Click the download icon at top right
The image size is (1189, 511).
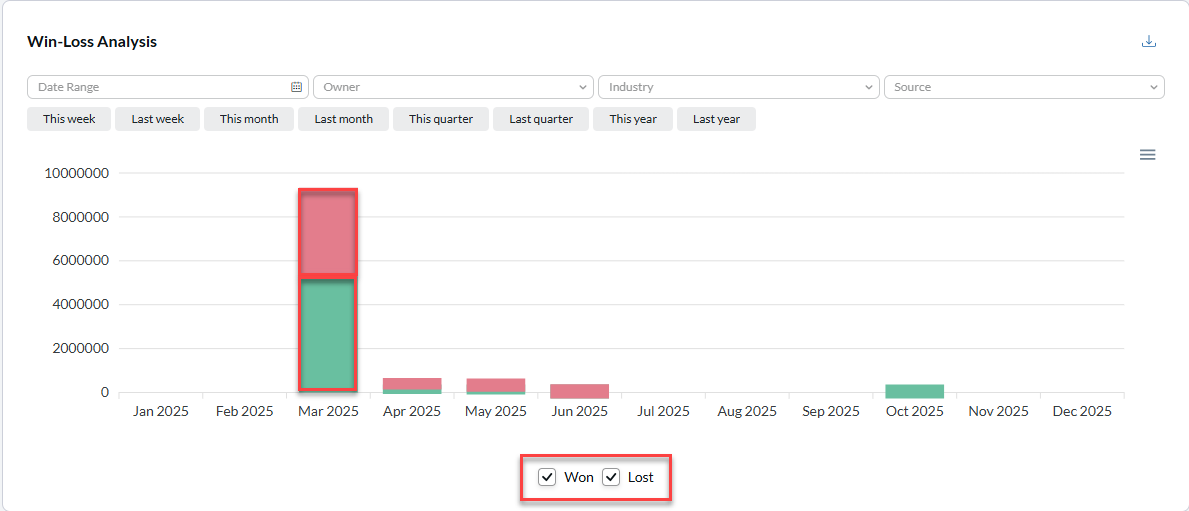[x=1149, y=41]
